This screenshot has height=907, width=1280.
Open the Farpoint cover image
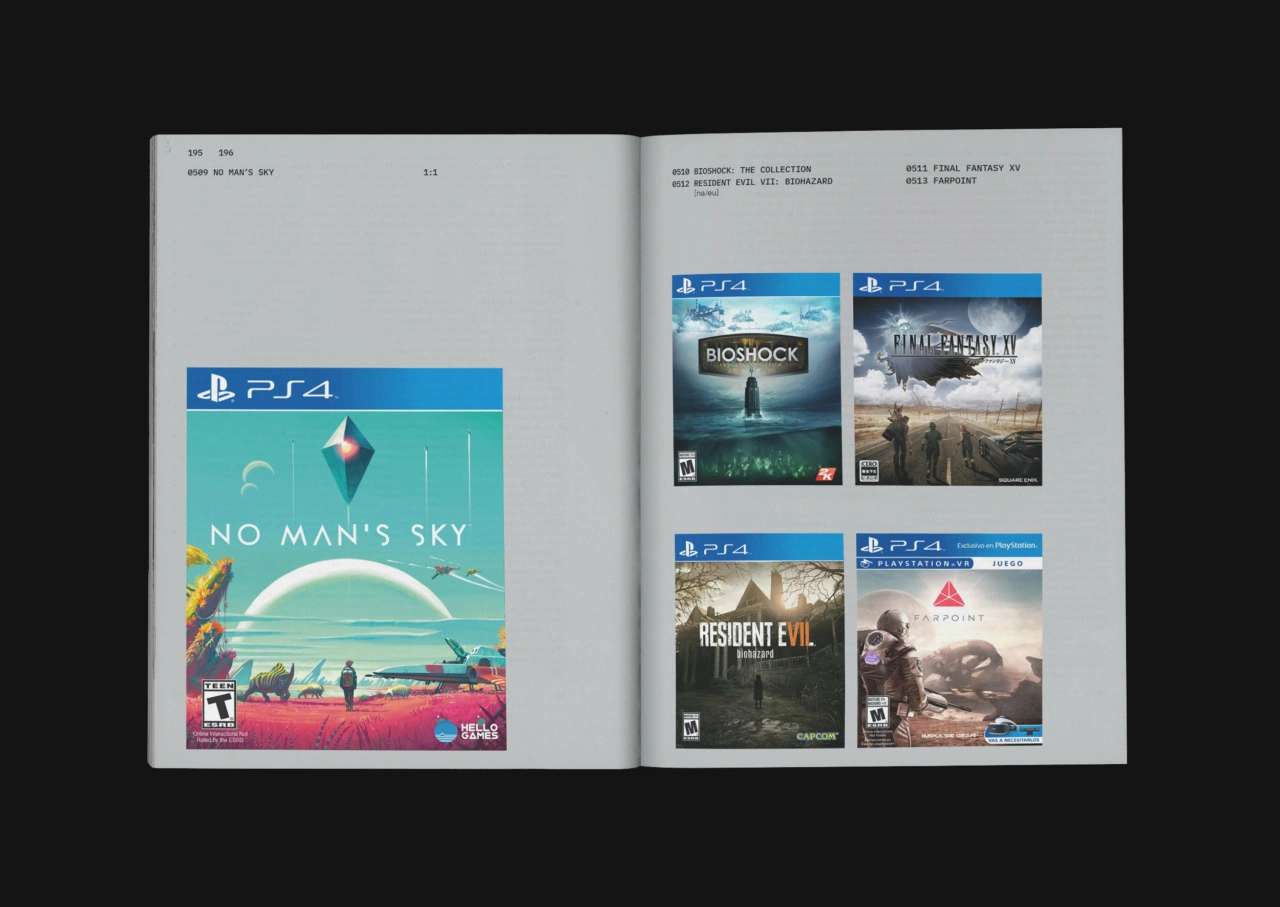[950, 639]
